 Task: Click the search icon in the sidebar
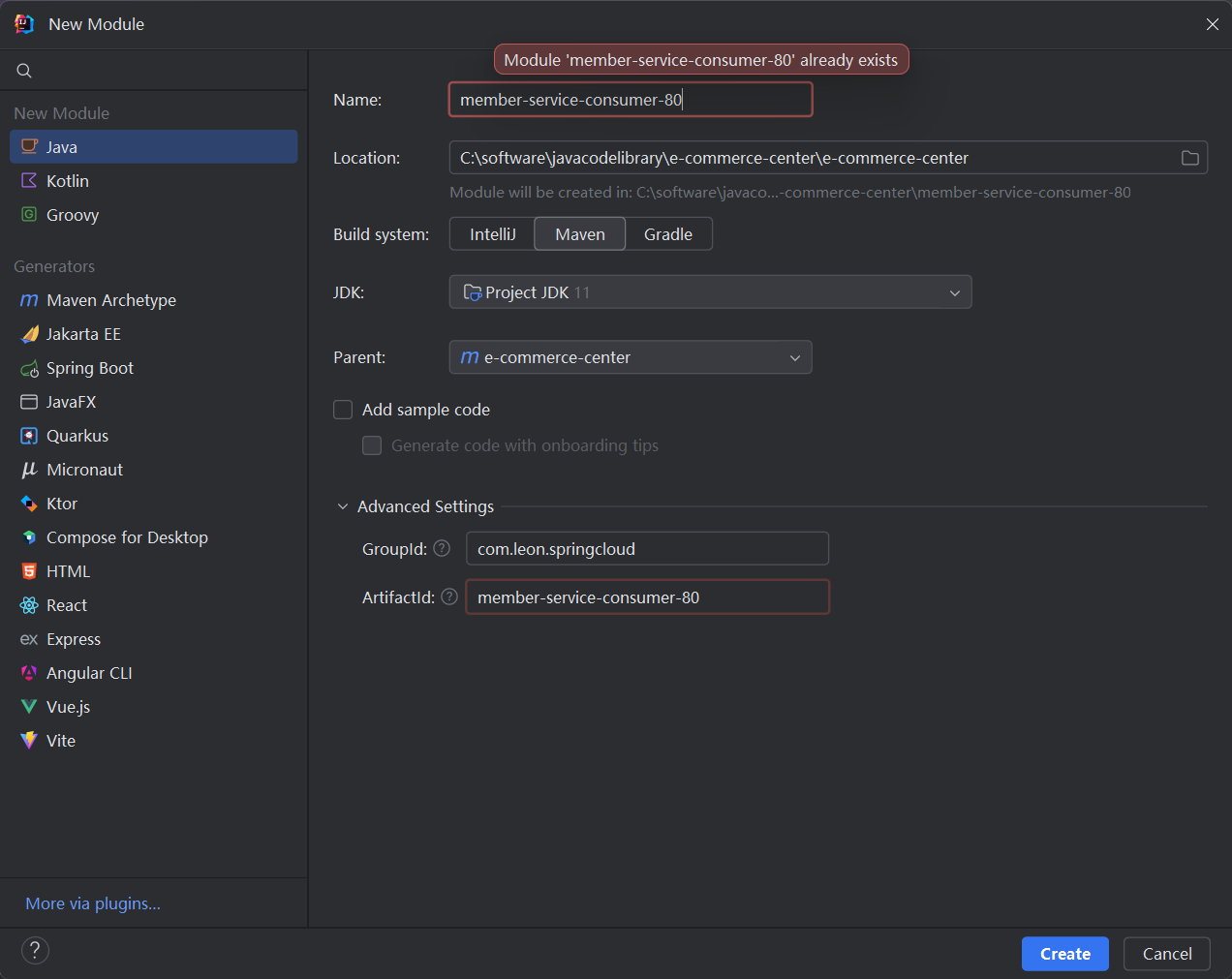click(24, 71)
